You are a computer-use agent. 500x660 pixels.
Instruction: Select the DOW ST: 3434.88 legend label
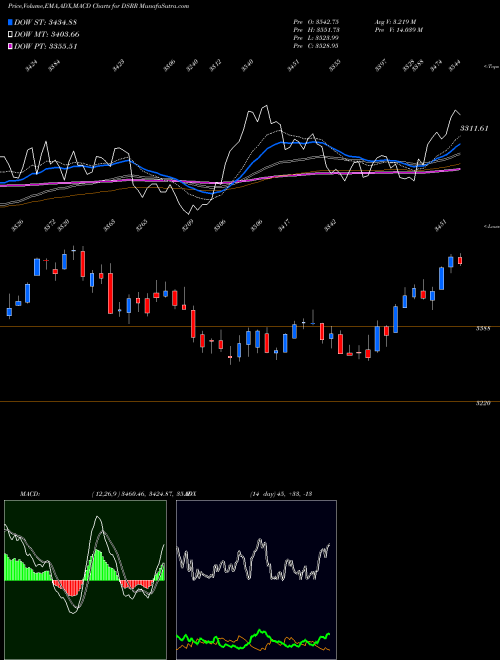[45, 22]
